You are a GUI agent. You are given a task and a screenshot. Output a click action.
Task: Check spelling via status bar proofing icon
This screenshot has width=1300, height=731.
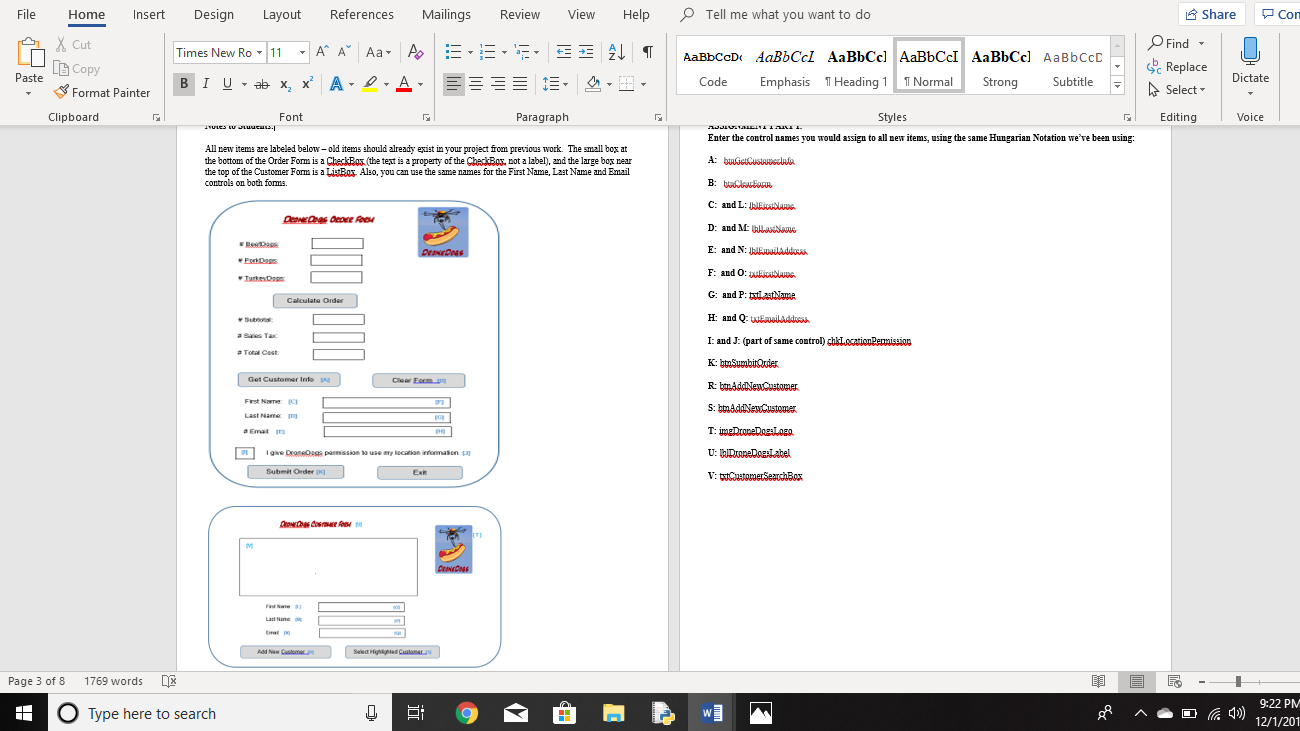169,681
